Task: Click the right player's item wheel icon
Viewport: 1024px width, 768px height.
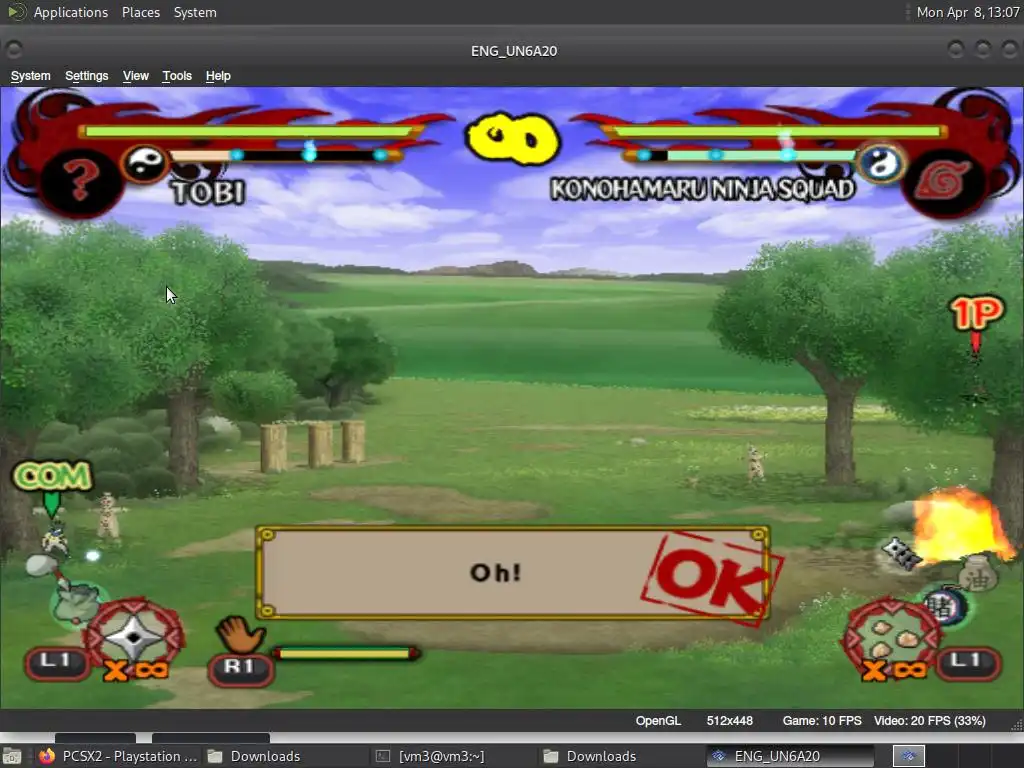Action: (891, 637)
